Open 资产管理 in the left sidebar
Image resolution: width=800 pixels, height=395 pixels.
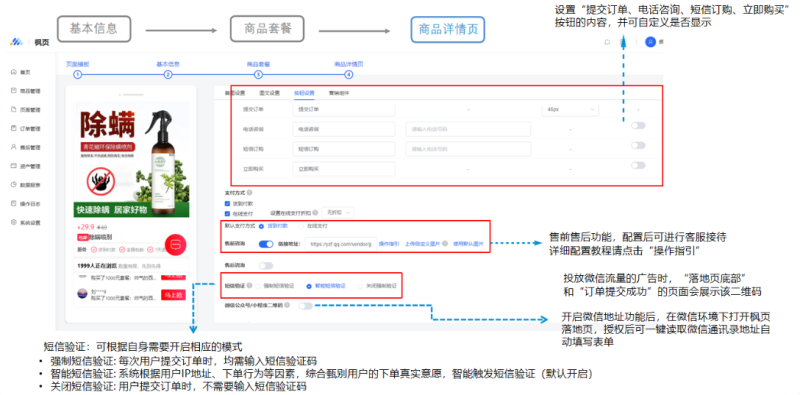(25, 166)
